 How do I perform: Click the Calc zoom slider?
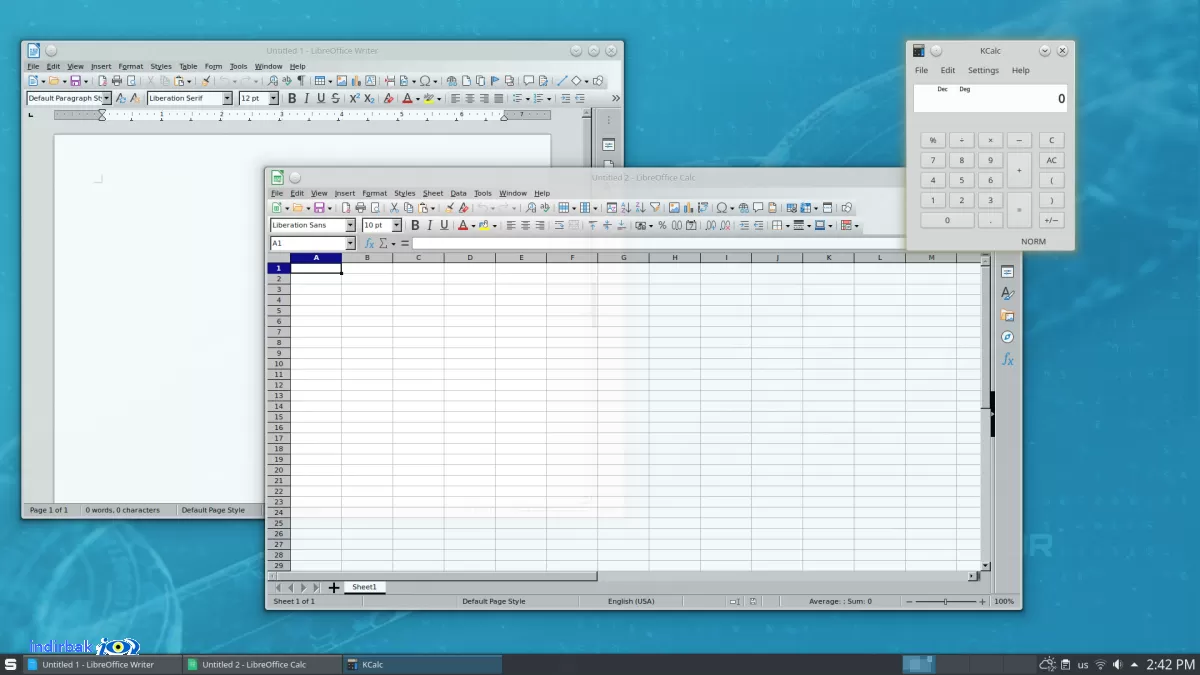[x=946, y=601]
